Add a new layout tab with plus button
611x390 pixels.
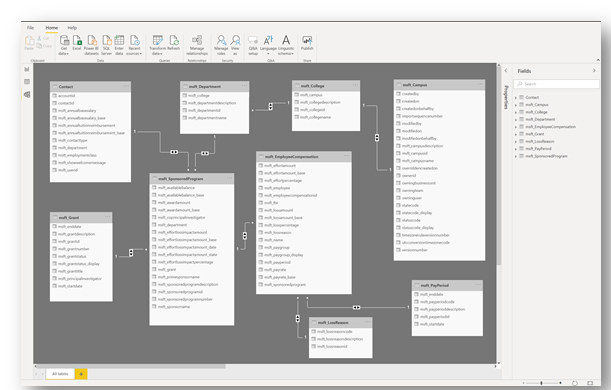(81, 374)
